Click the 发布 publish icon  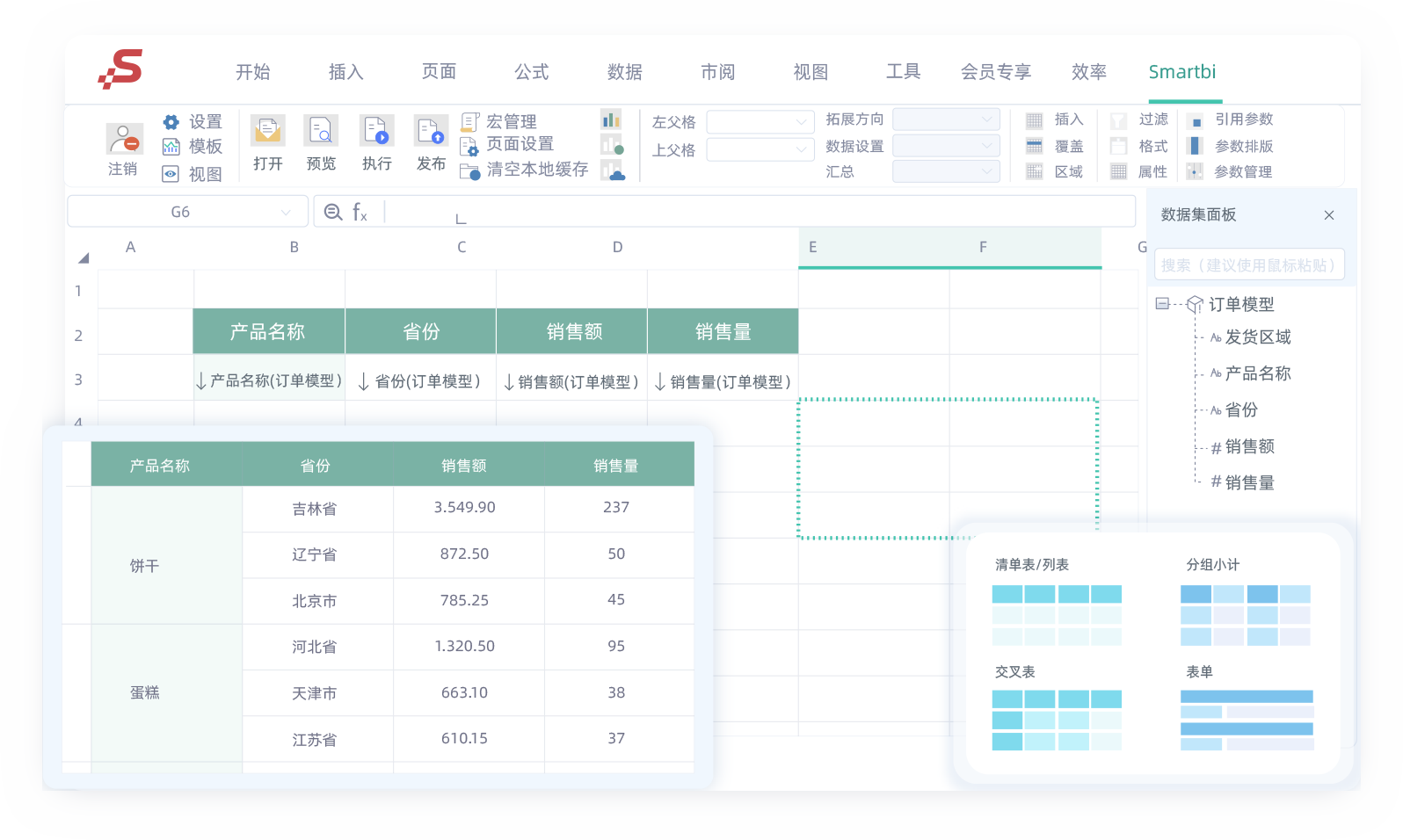point(431,131)
